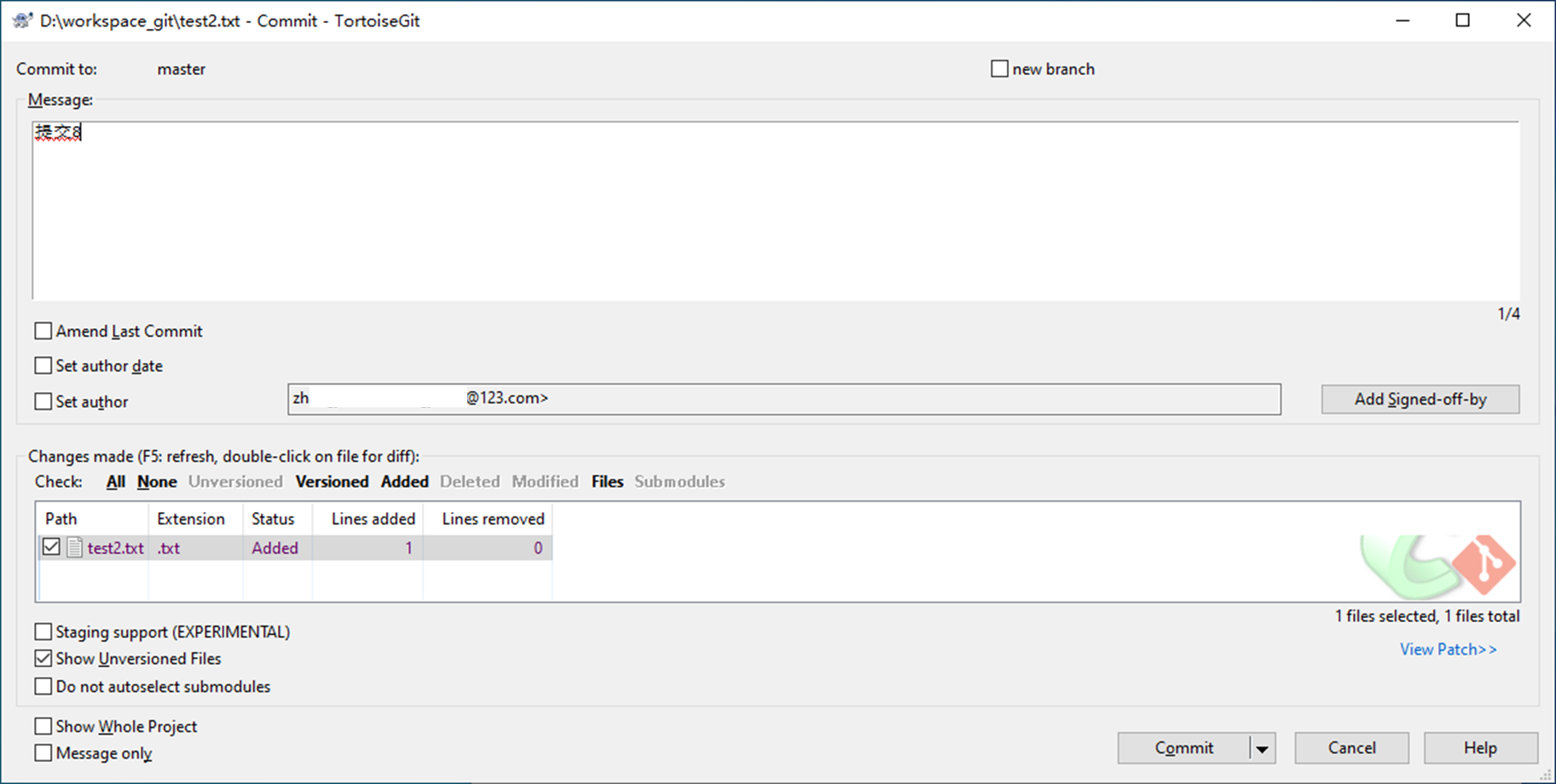Viewport: 1556px width, 784px height.
Task: Sort by Lines added column header
Action: coord(367,519)
